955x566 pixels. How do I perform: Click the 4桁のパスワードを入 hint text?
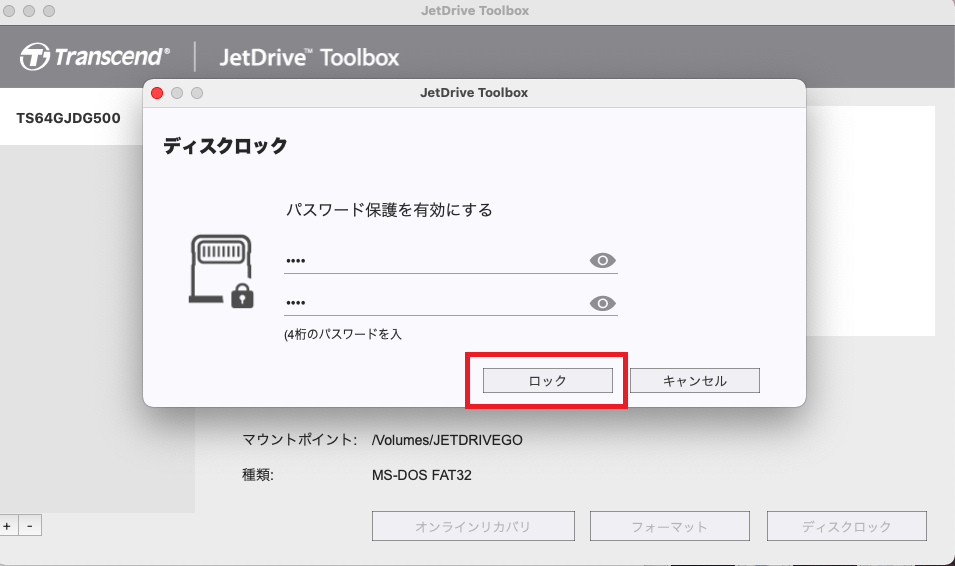(x=343, y=334)
